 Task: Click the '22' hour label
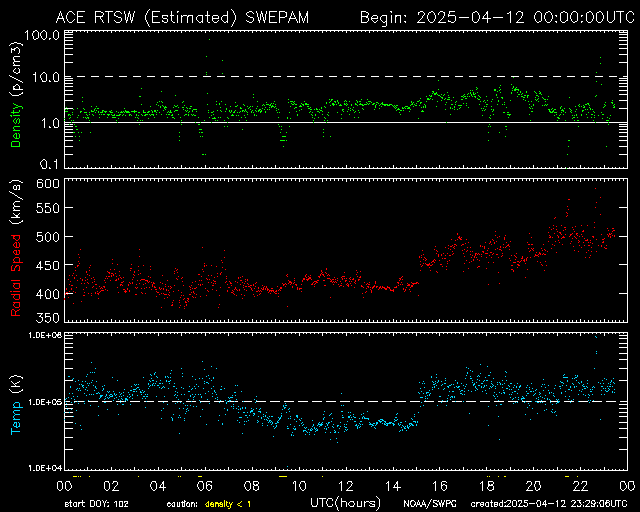[x=580, y=486]
